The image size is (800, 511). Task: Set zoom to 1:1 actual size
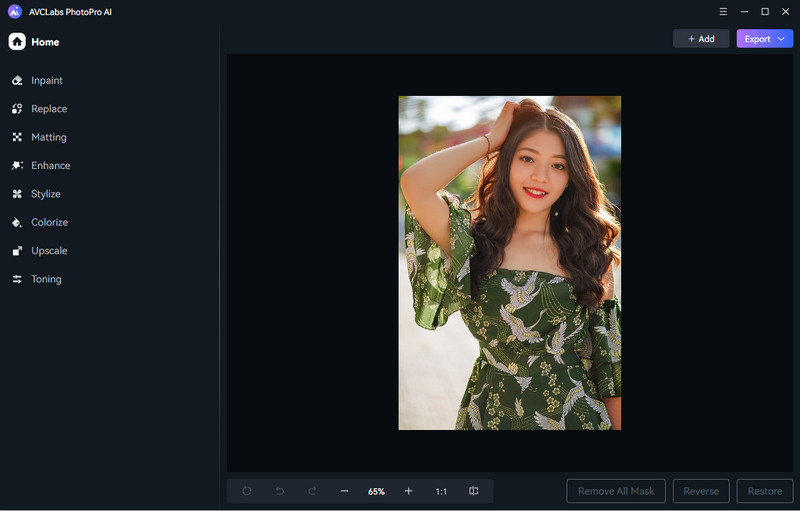(441, 492)
